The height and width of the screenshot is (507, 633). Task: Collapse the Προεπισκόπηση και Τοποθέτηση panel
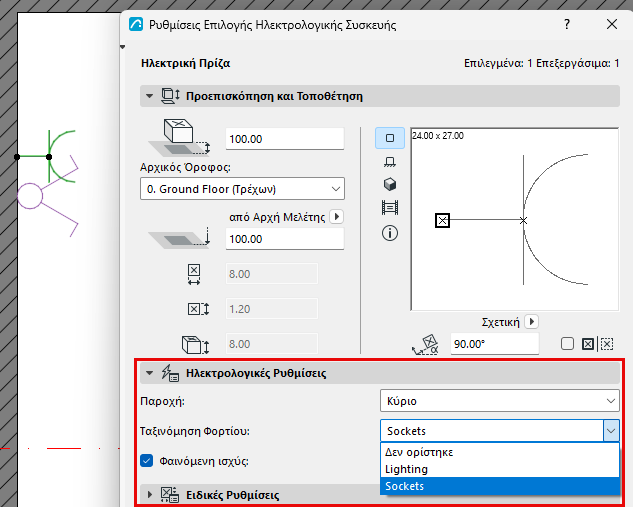[149, 96]
